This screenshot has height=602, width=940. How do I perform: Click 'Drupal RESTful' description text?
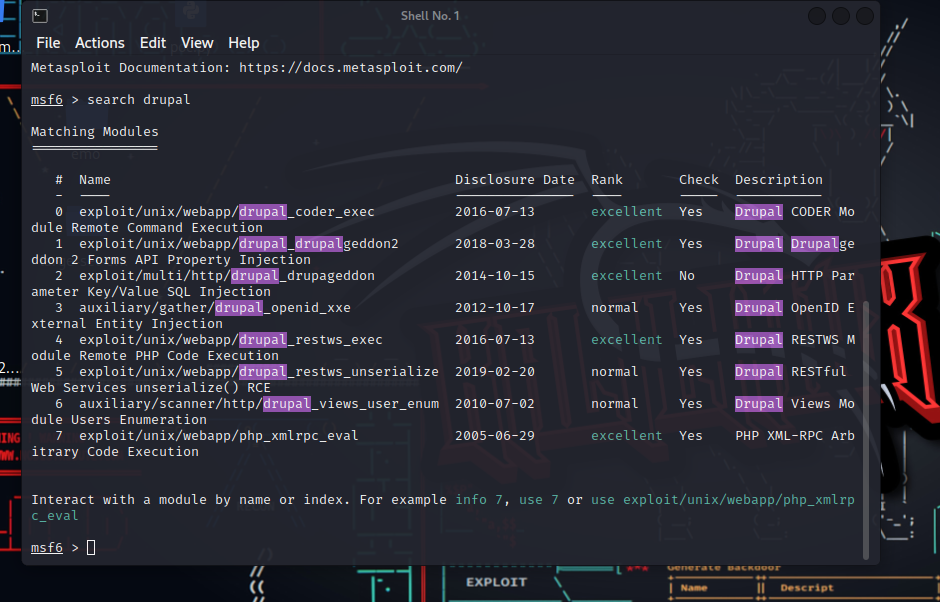click(x=791, y=372)
